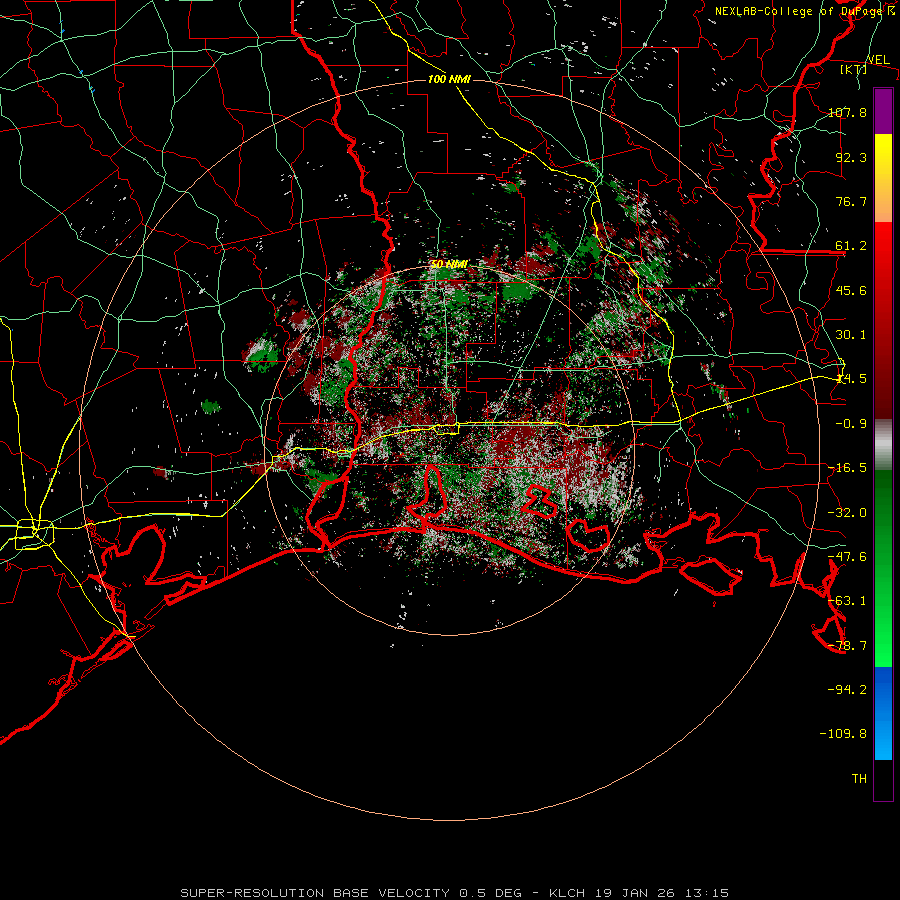Click the KLCH station identifier in the caption

[x=567, y=893]
